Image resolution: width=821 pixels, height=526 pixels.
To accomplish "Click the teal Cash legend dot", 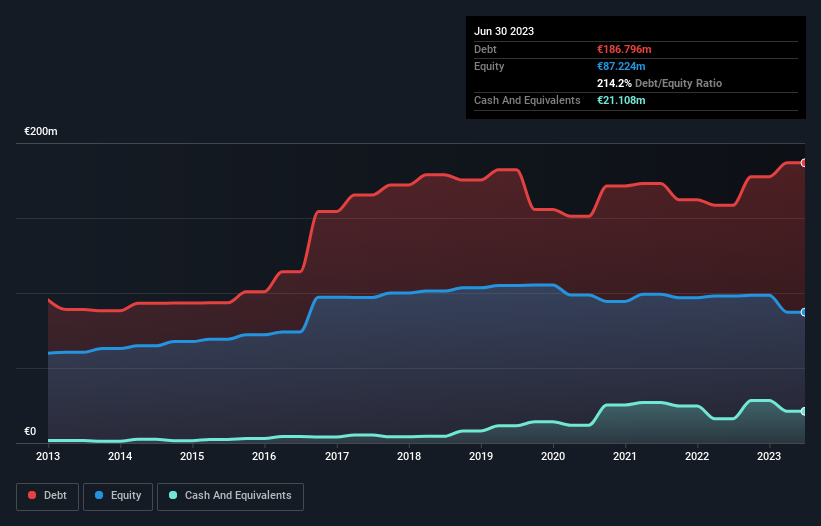I will click(x=173, y=495).
